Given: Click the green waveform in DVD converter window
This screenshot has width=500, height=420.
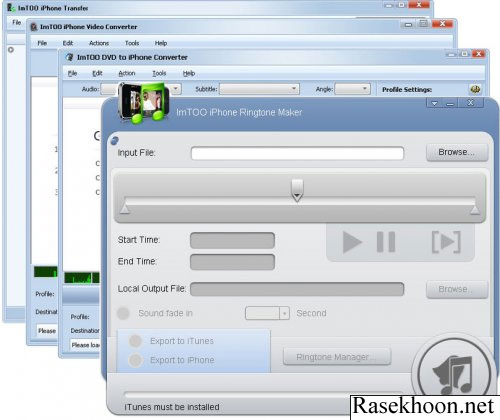Looking at the screenshot, I should [82, 278].
